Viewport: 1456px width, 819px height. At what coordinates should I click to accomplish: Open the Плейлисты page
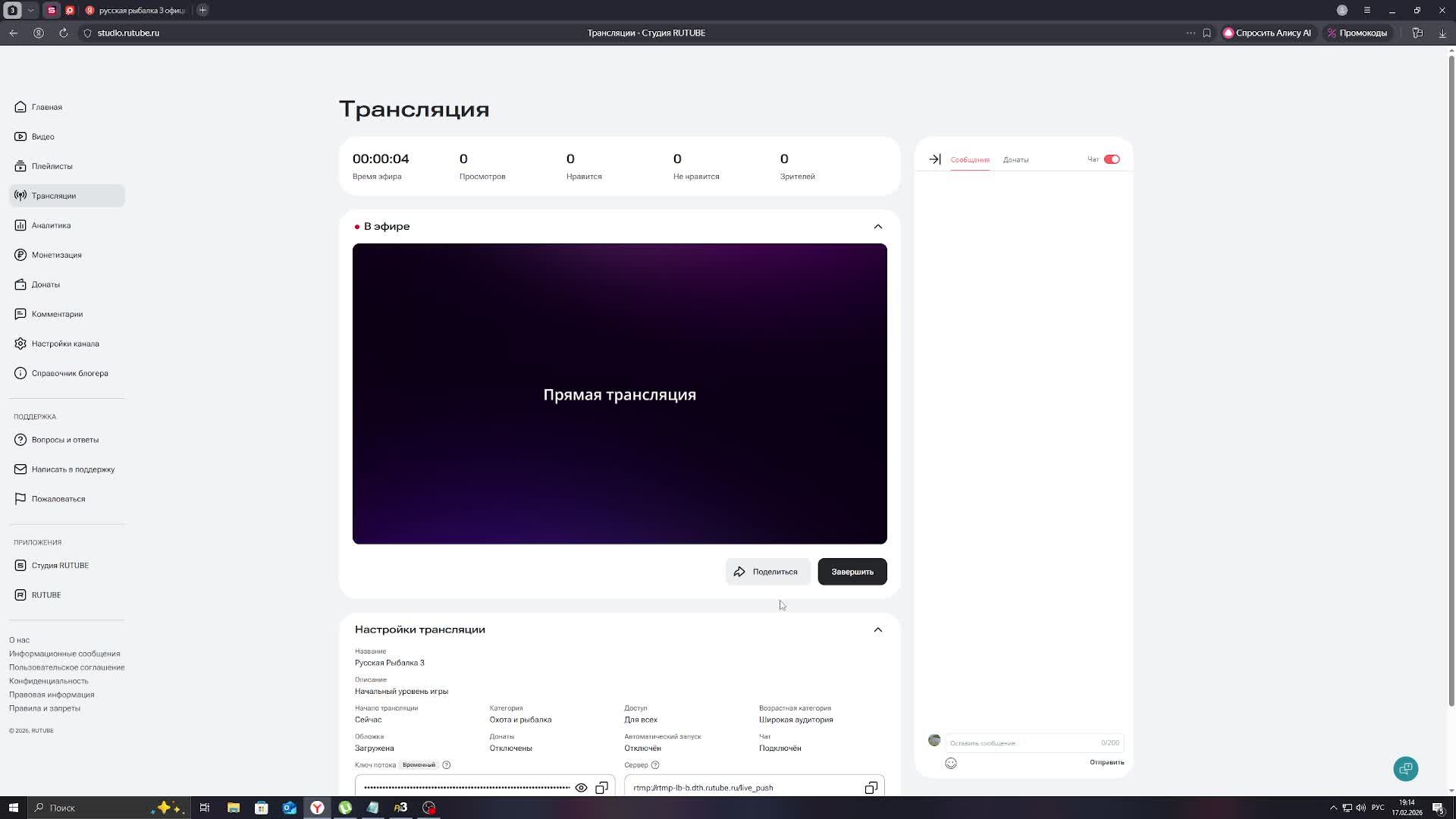pos(52,166)
